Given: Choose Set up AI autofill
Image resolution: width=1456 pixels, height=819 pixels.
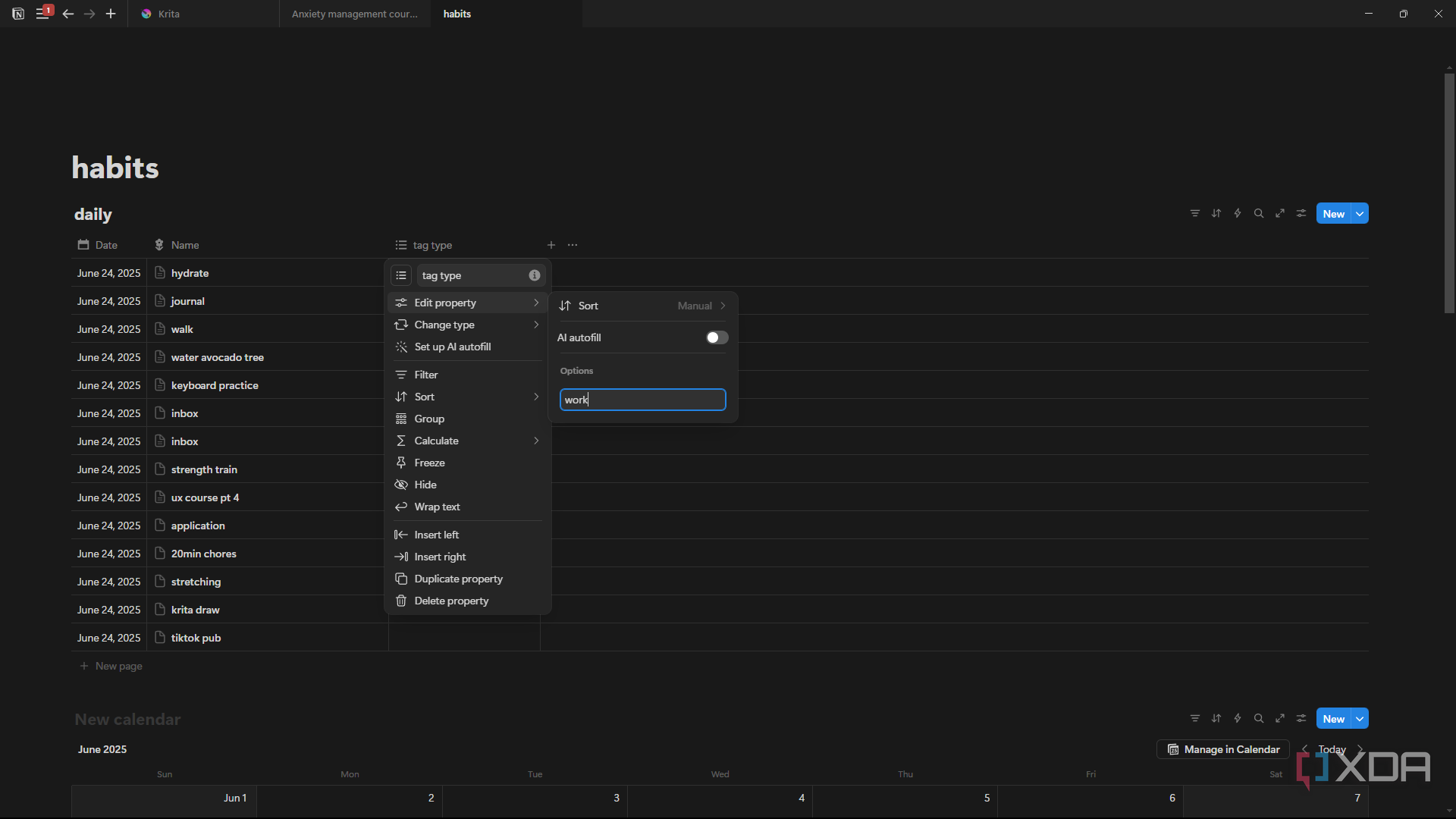Looking at the screenshot, I should click(x=468, y=347).
